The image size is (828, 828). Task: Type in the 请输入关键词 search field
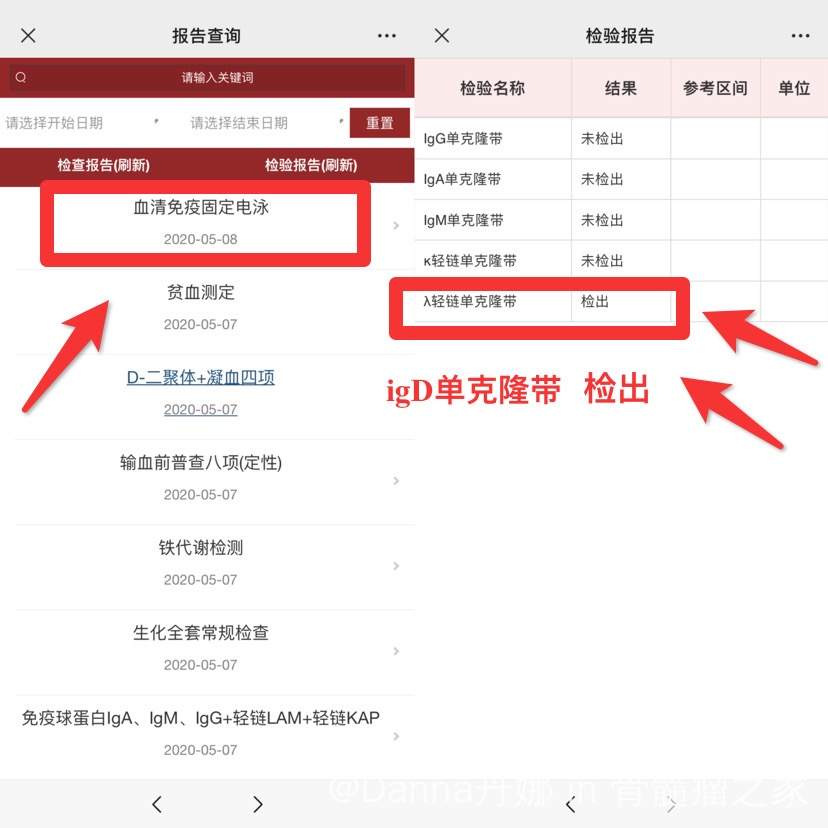pyautogui.click(x=210, y=78)
